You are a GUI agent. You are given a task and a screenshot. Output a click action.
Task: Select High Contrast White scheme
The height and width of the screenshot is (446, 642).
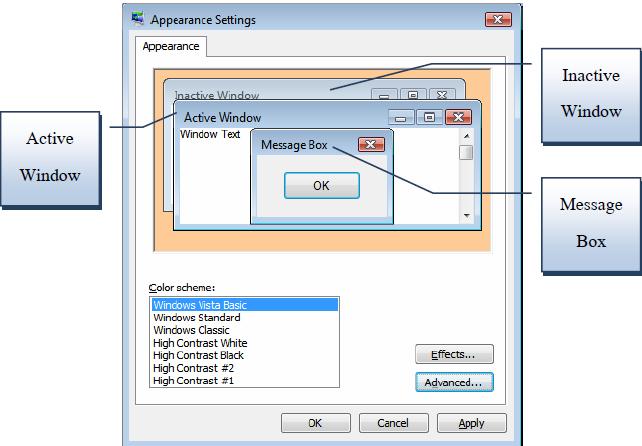(244, 343)
